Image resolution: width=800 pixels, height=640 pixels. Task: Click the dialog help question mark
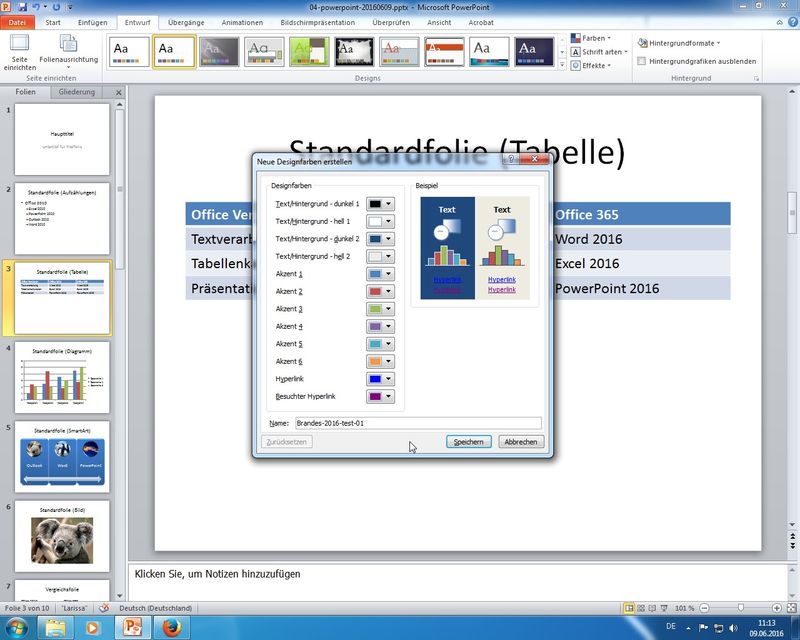510,159
